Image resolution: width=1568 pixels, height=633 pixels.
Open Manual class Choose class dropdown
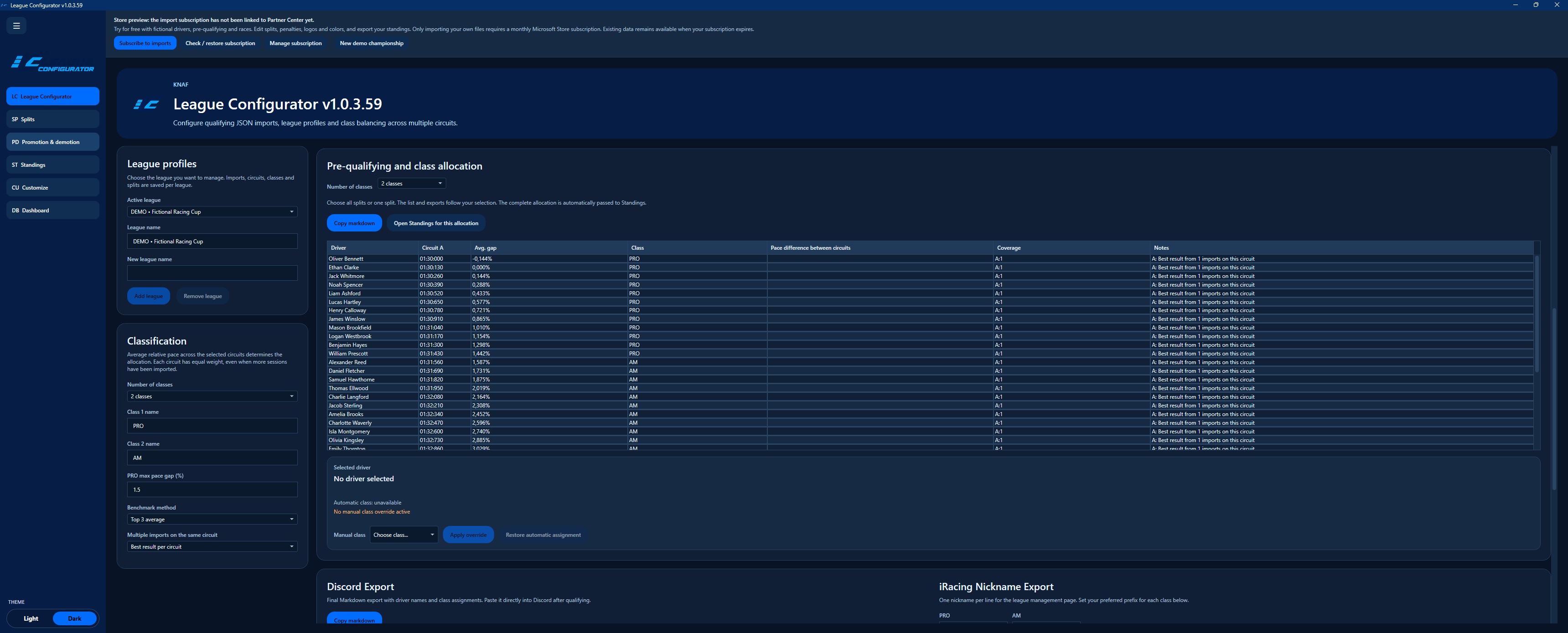[404, 535]
